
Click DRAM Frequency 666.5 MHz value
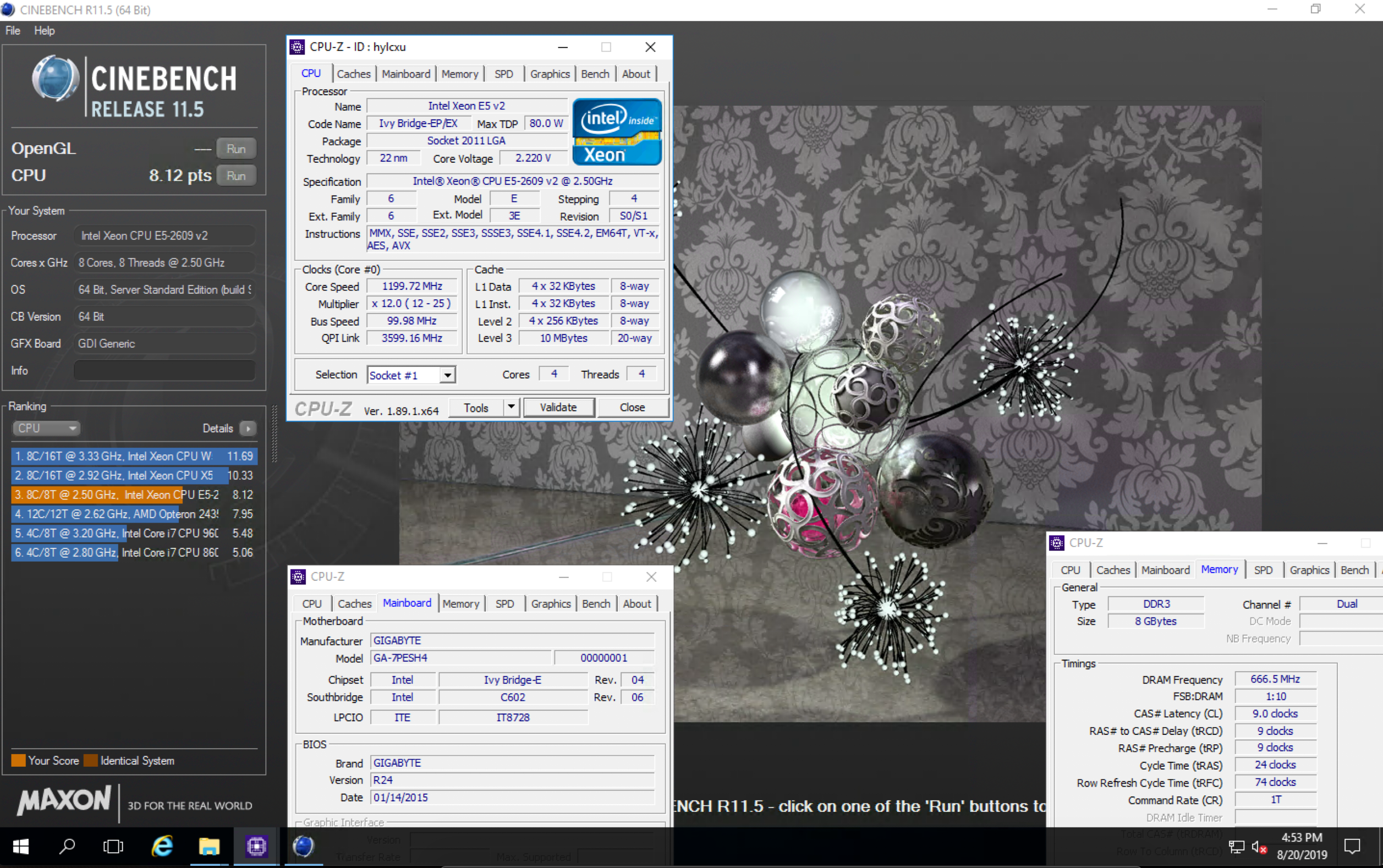[1275, 679]
